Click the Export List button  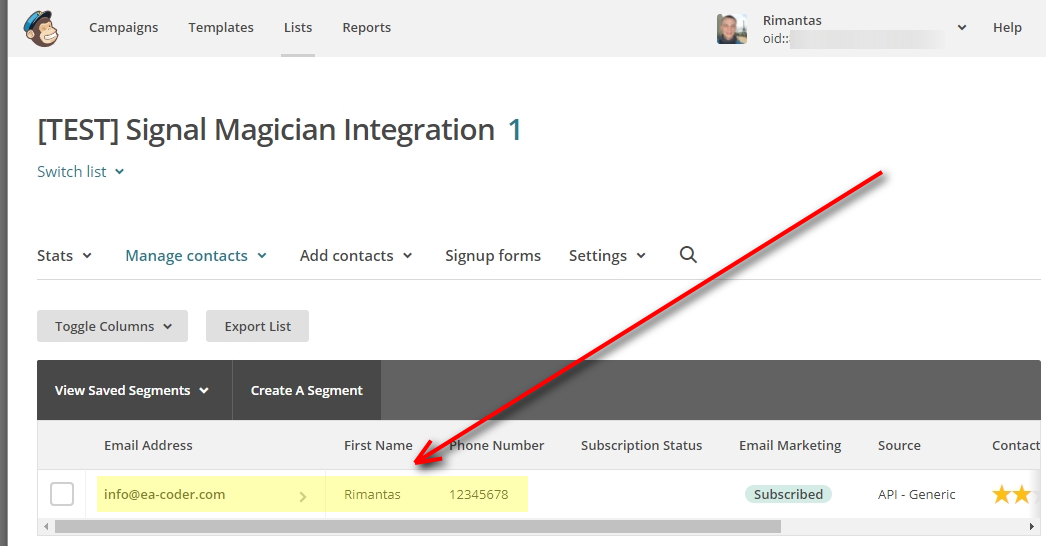(257, 326)
